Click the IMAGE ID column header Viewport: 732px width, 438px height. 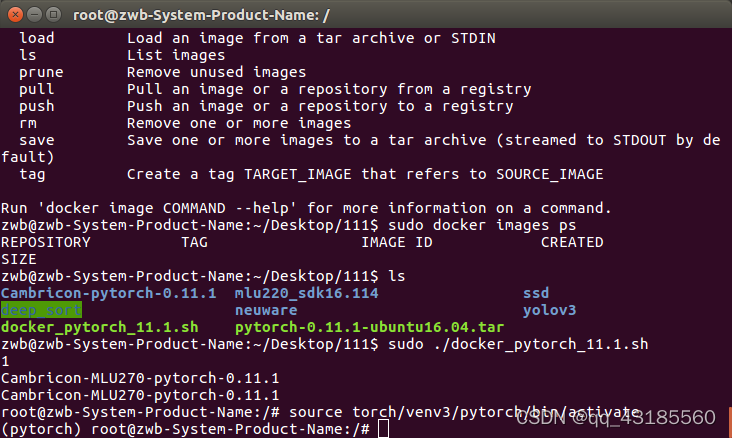(x=397, y=242)
